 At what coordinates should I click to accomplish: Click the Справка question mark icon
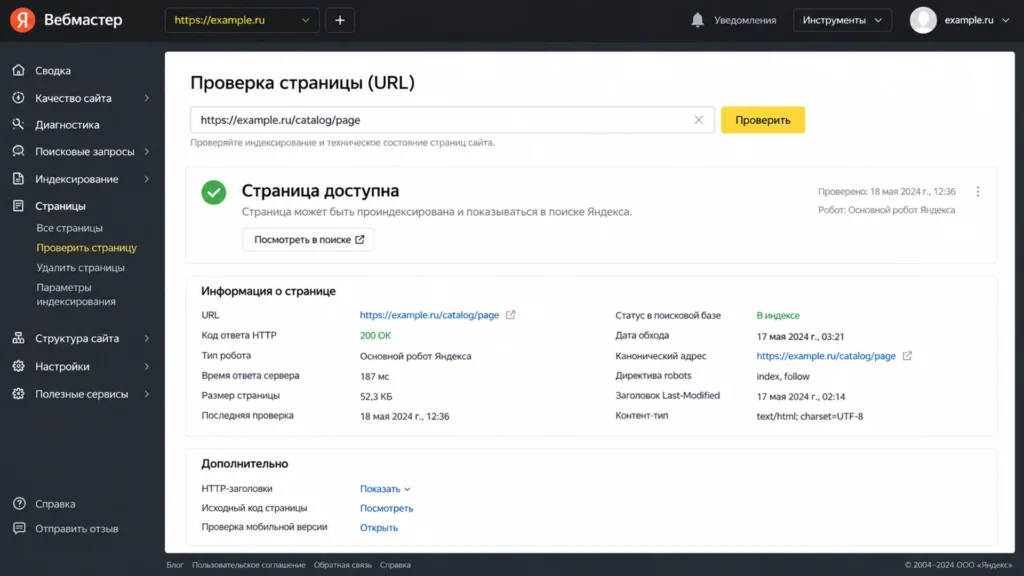(19, 504)
